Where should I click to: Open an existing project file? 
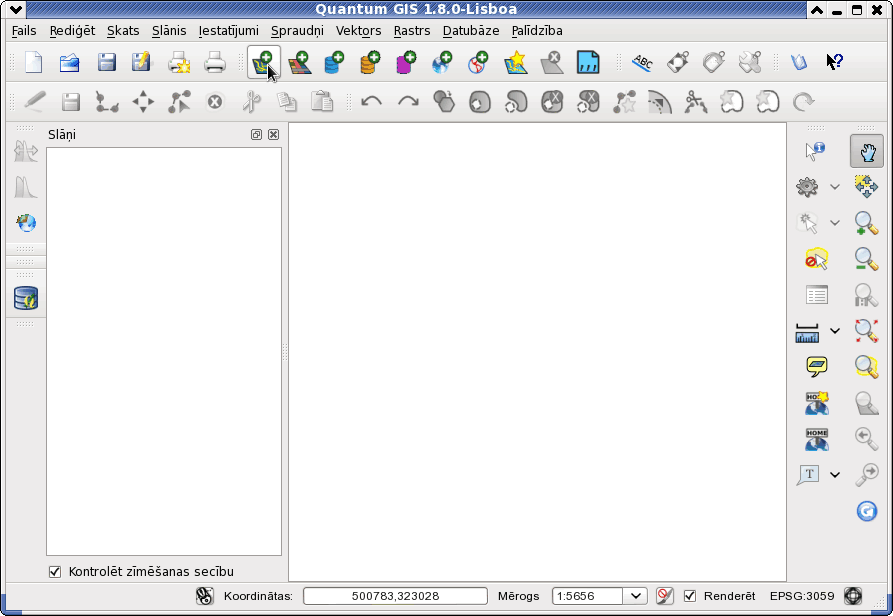pyautogui.click(x=69, y=62)
